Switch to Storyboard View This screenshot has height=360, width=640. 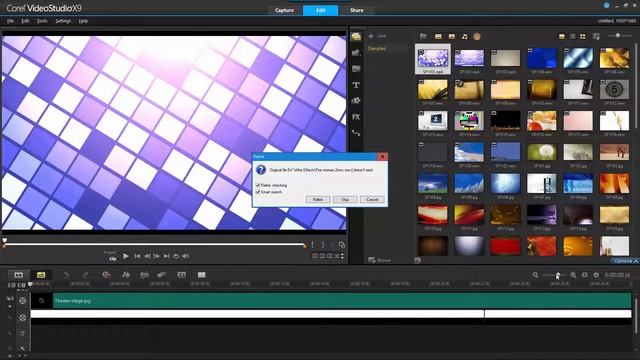(19, 275)
